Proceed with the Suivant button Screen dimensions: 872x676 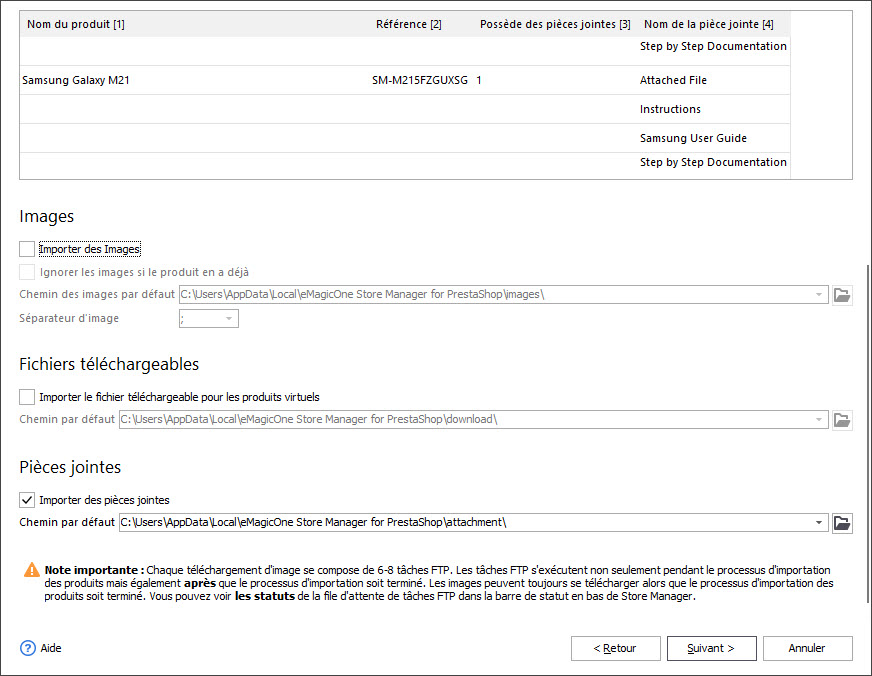(712, 648)
